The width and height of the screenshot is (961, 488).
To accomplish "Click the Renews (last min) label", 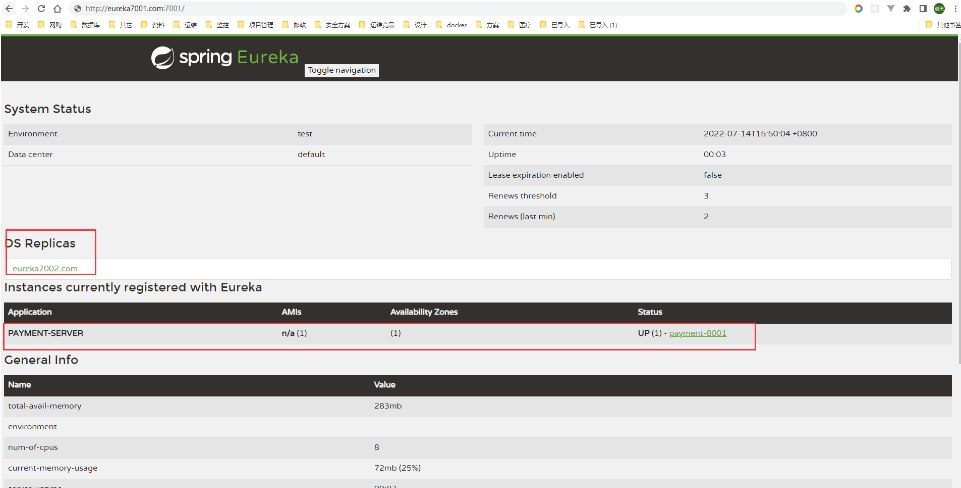I will pos(522,216).
